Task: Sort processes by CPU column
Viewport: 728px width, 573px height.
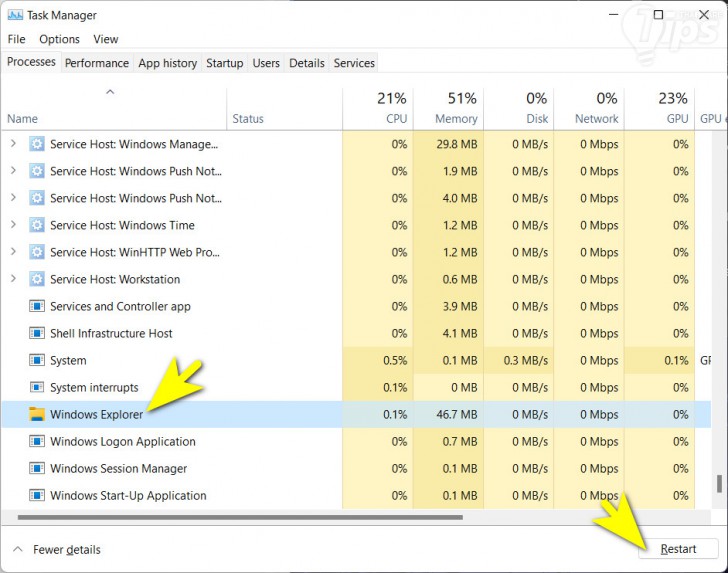Action: pos(378,108)
